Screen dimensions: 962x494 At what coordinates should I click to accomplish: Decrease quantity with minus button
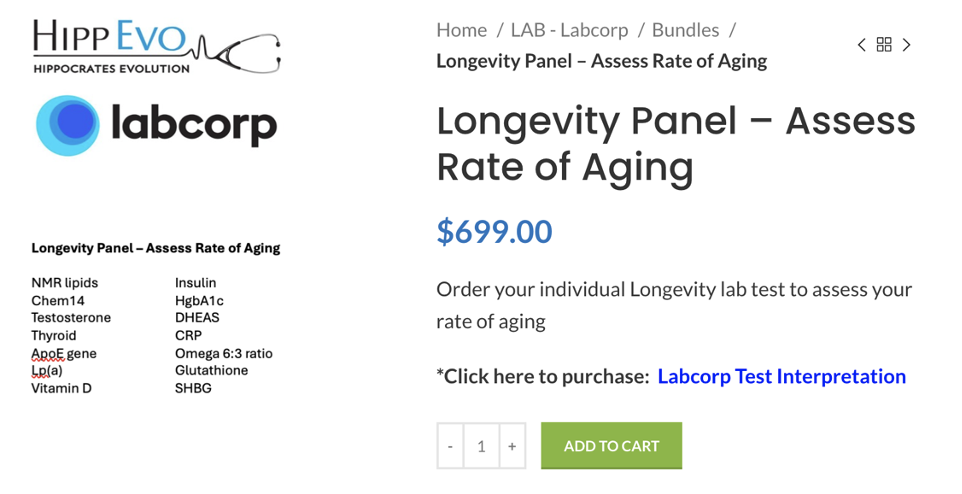click(450, 446)
